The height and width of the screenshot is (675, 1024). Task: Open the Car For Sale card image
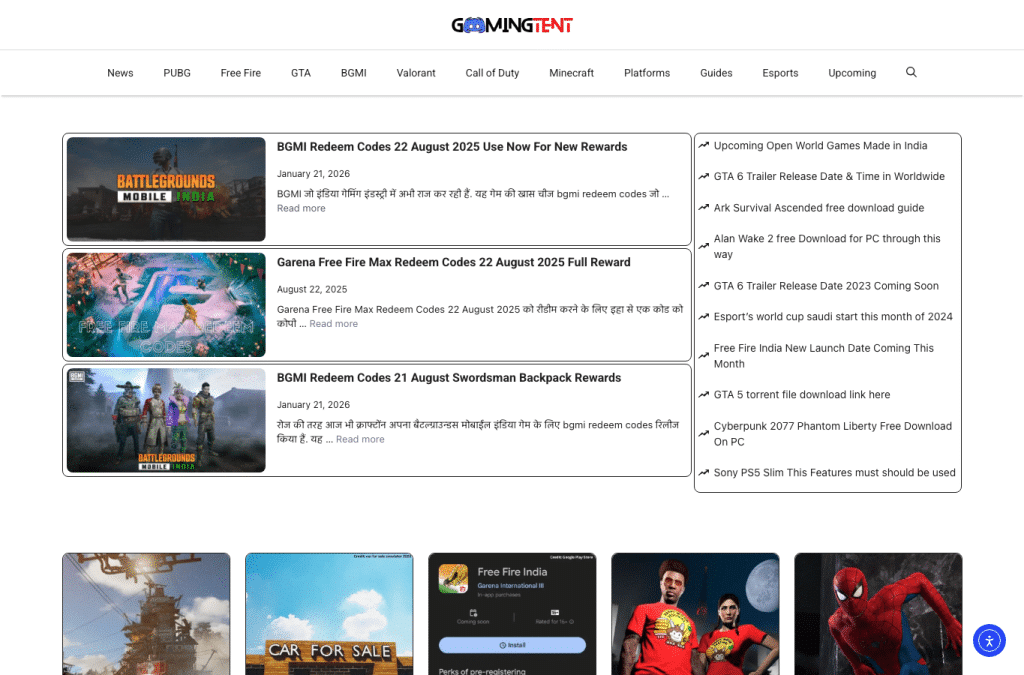[329, 614]
